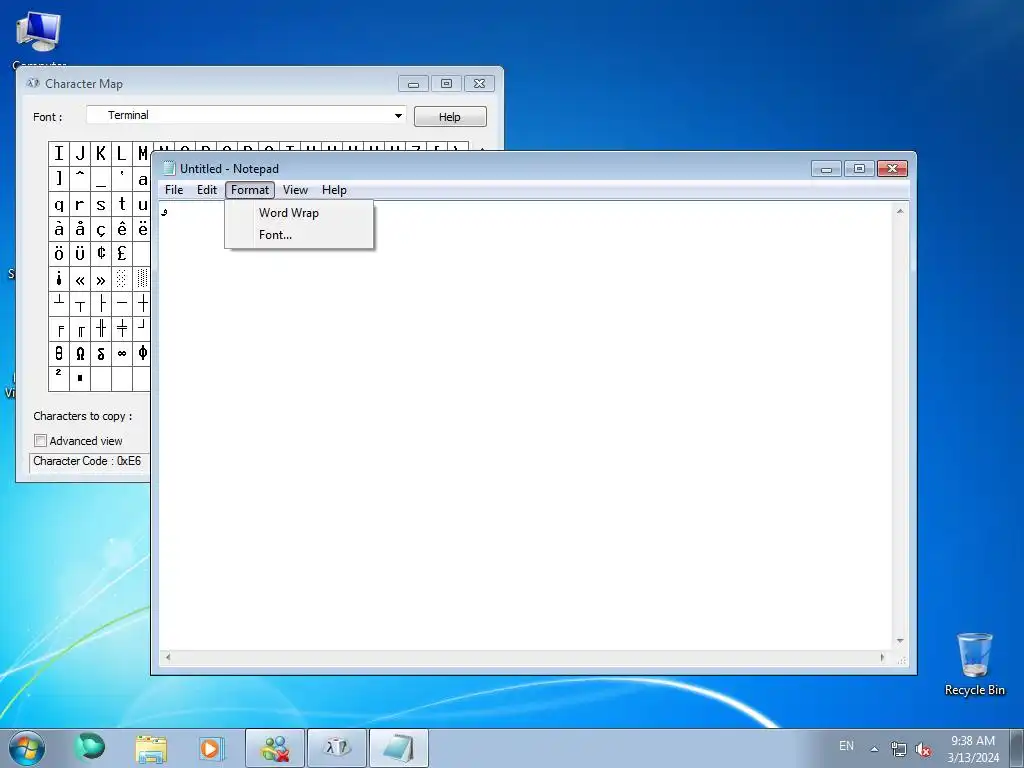Click the Notepad title bar icon
1024x768 pixels.
point(169,168)
